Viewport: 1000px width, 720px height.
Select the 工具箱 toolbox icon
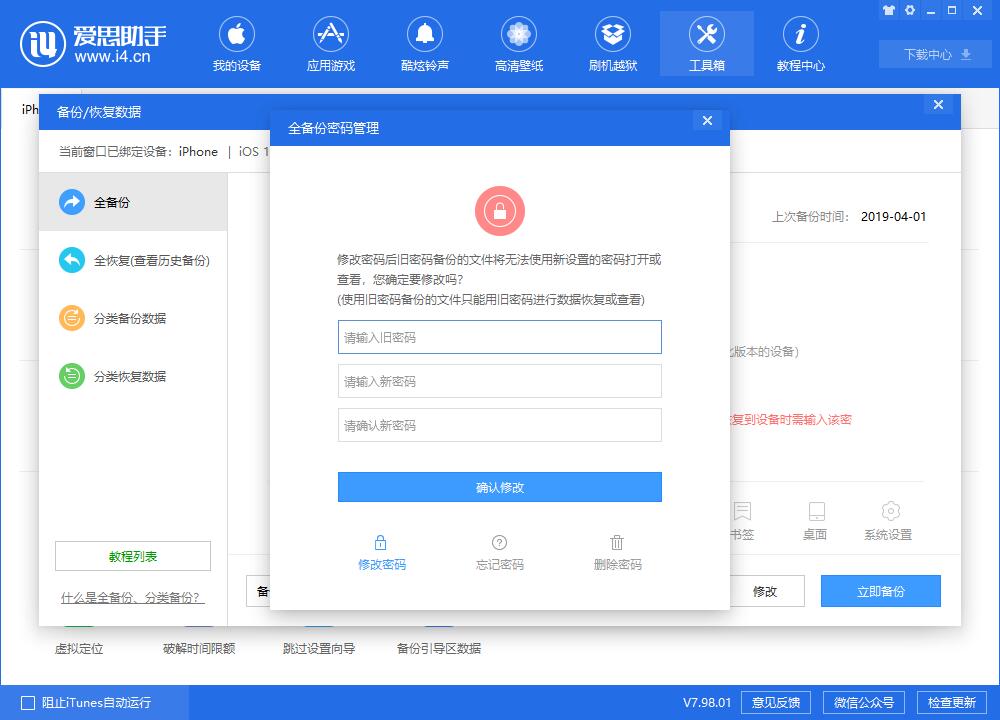pos(706,43)
